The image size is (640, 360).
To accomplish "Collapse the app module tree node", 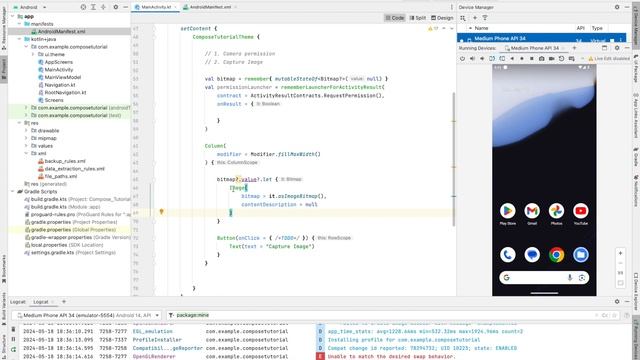I will click(x=13, y=16).
